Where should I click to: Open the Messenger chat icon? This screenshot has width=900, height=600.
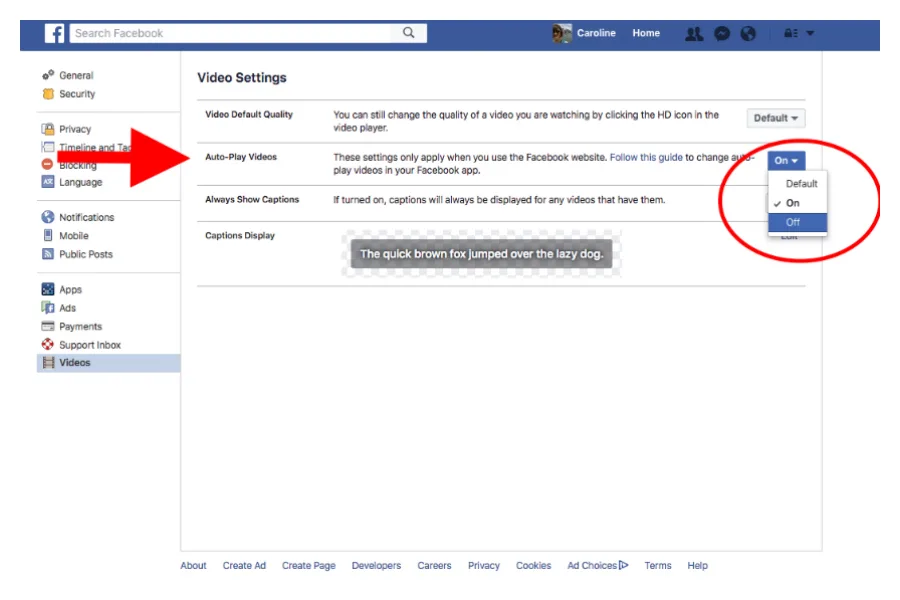pyautogui.click(x=722, y=32)
